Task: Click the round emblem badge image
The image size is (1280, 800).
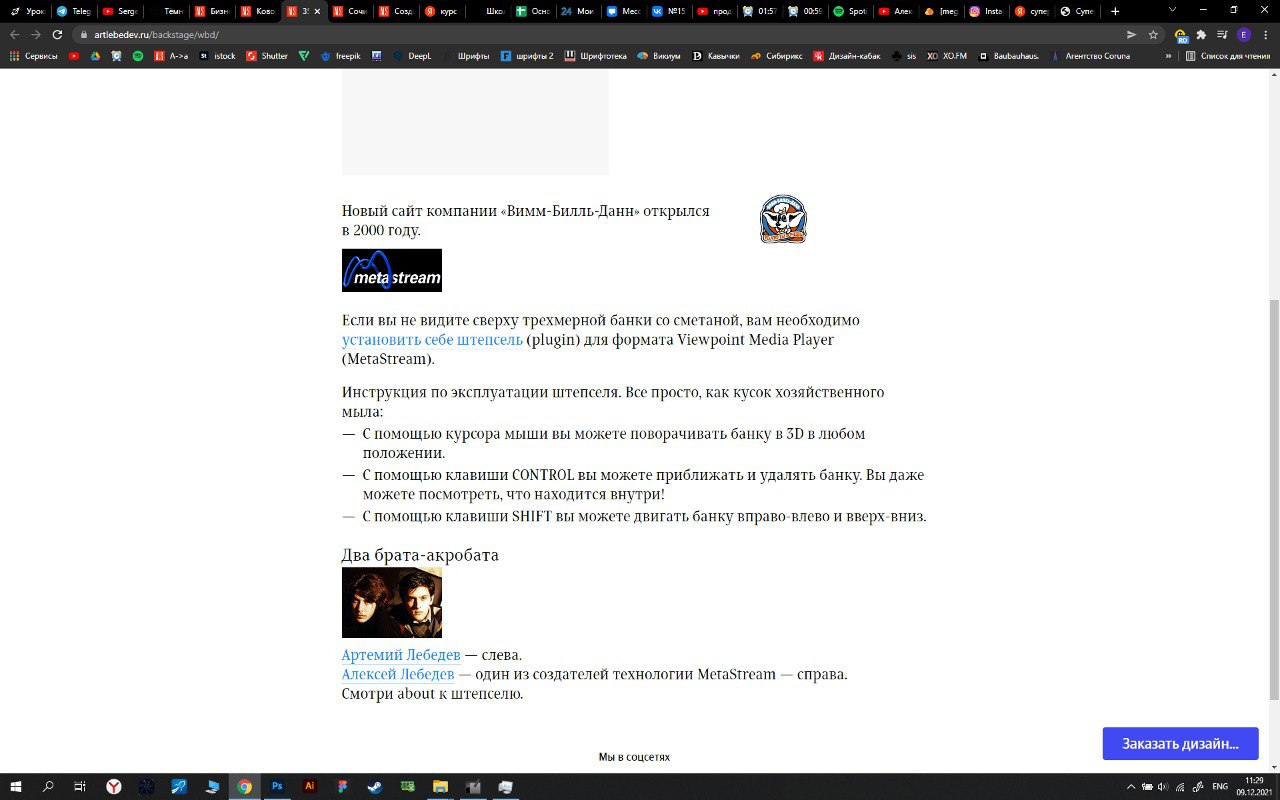Action: pyautogui.click(x=783, y=219)
